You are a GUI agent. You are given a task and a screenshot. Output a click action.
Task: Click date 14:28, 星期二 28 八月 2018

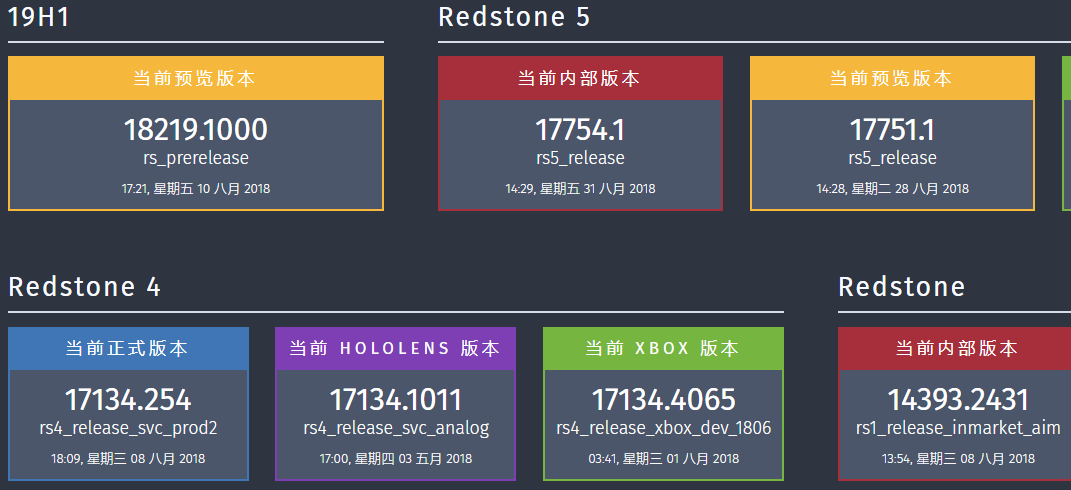click(x=892, y=189)
